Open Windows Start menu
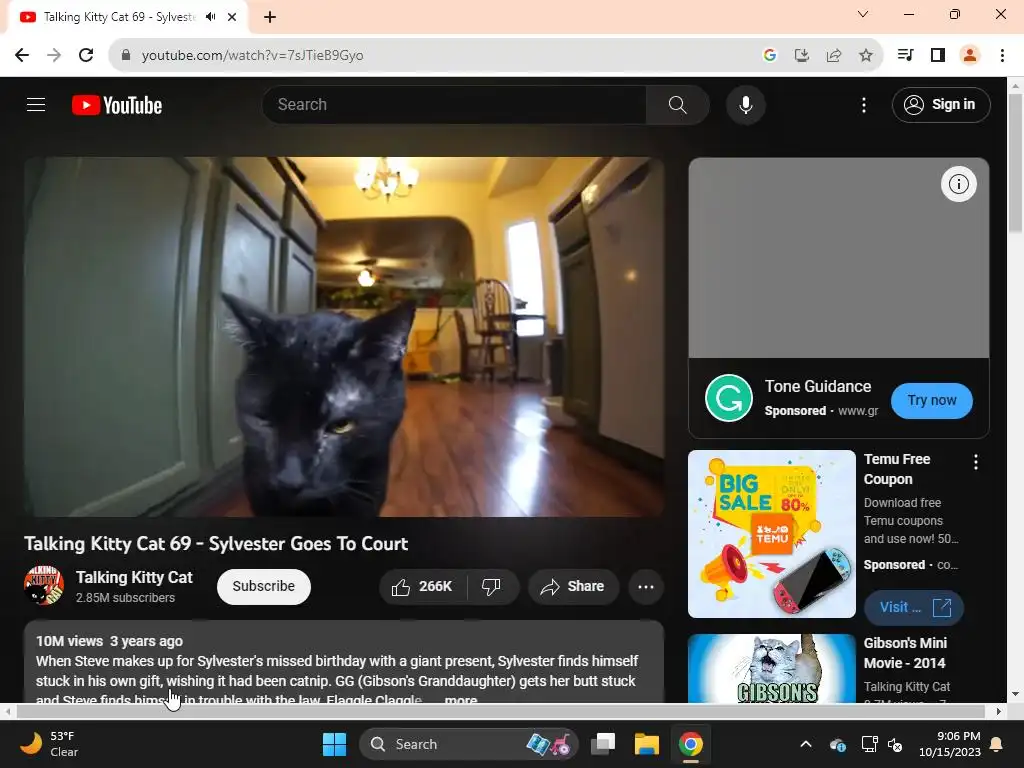This screenshot has width=1024, height=768. [x=334, y=744]
